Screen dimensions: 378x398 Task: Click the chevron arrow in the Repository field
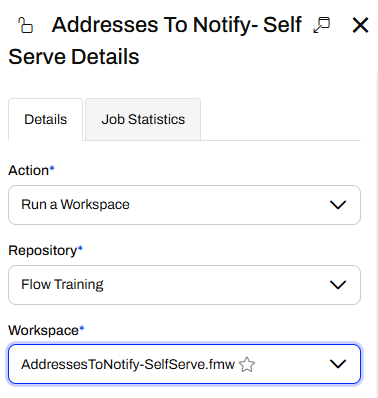click(x=338, y=285)
